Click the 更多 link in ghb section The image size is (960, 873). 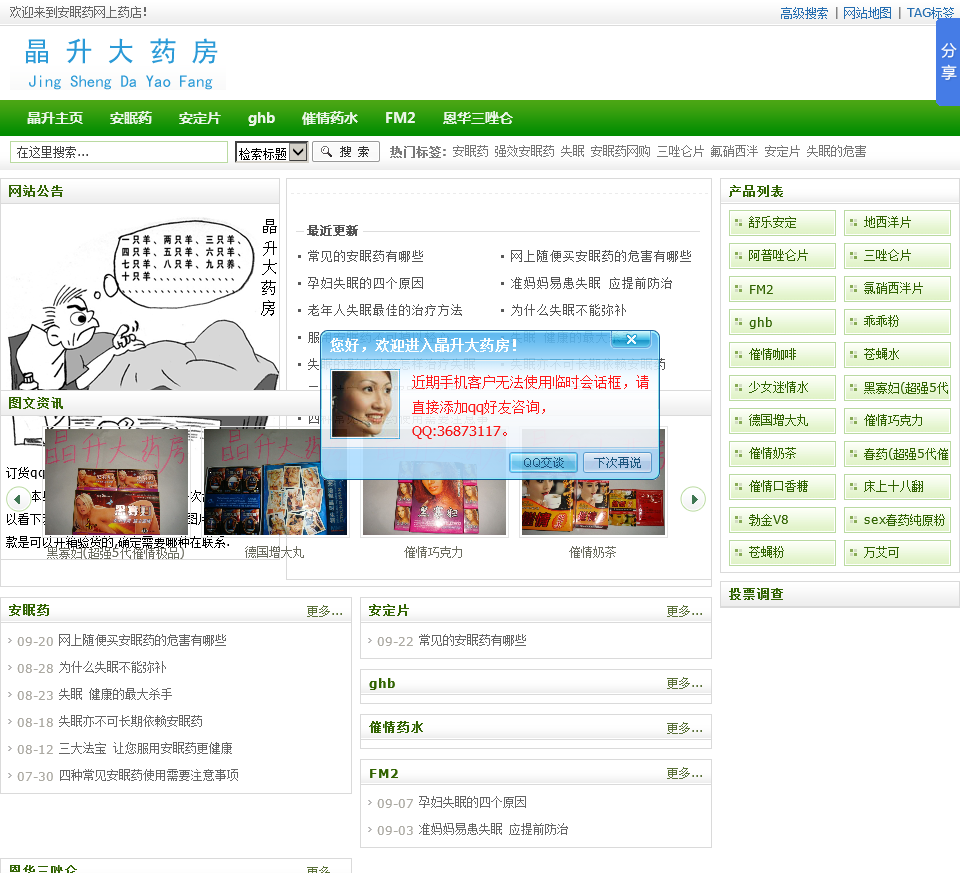click(x=684, y=683)
